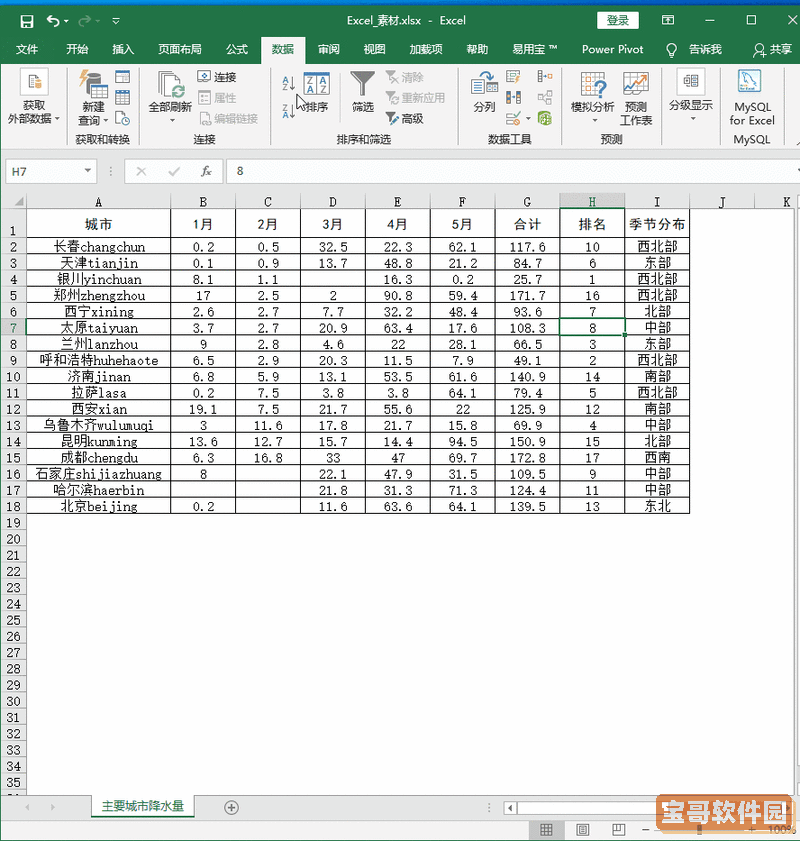Open the 排序 sort dialog icon
Screen dimensions: 800x841
316,92
